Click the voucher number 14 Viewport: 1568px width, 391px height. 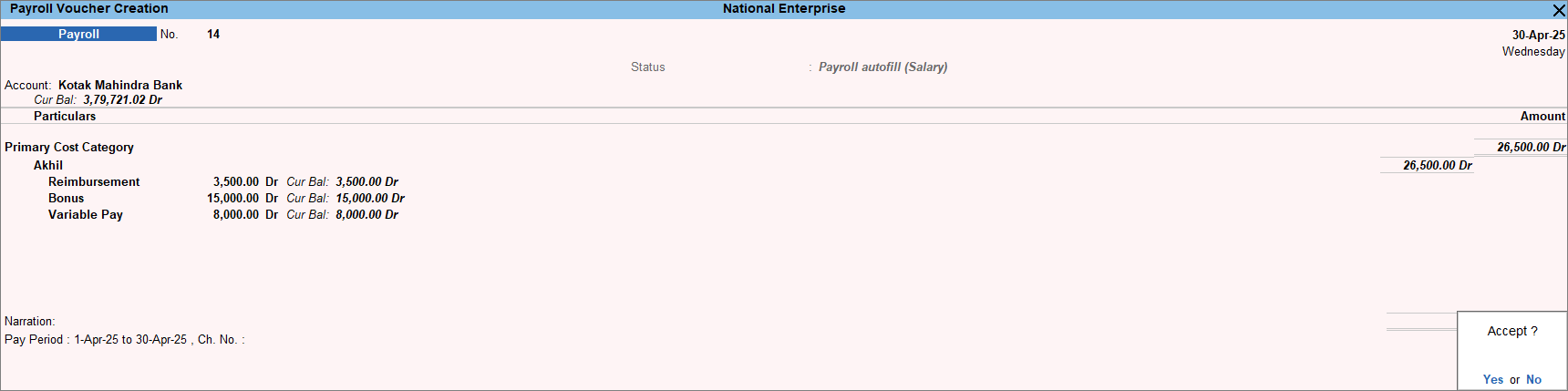[213, 34]
